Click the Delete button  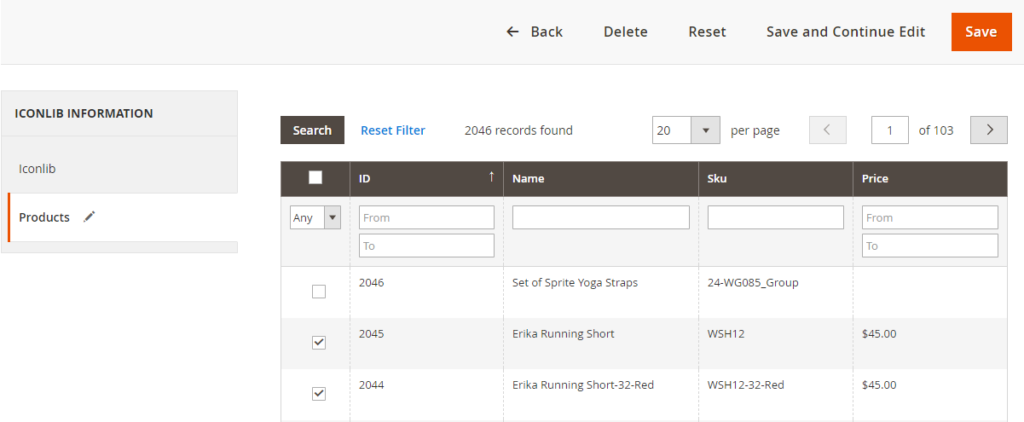625,32
